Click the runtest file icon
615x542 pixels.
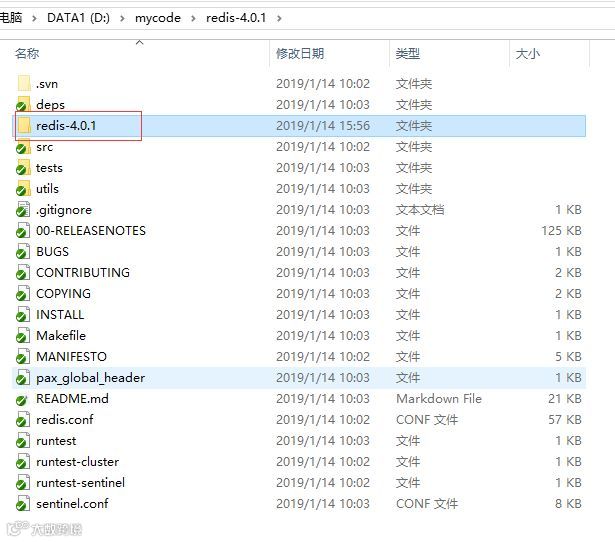point(23,440)
